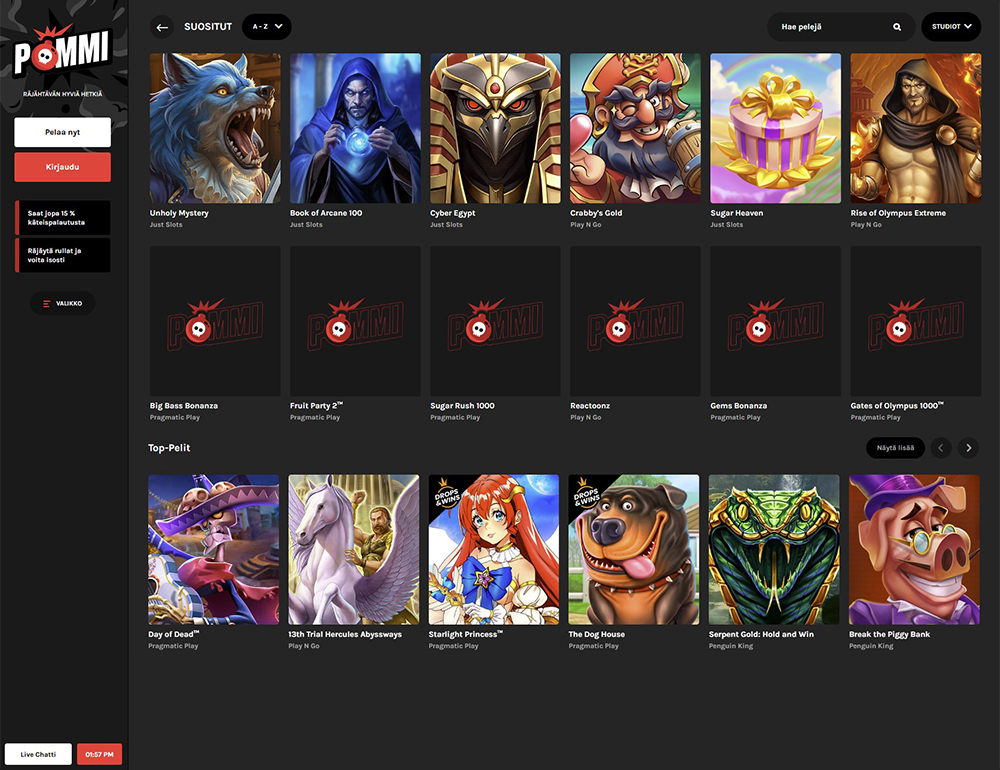Open The Dog House game thumbnail
1000x770 pixels.
coord(634,550)
